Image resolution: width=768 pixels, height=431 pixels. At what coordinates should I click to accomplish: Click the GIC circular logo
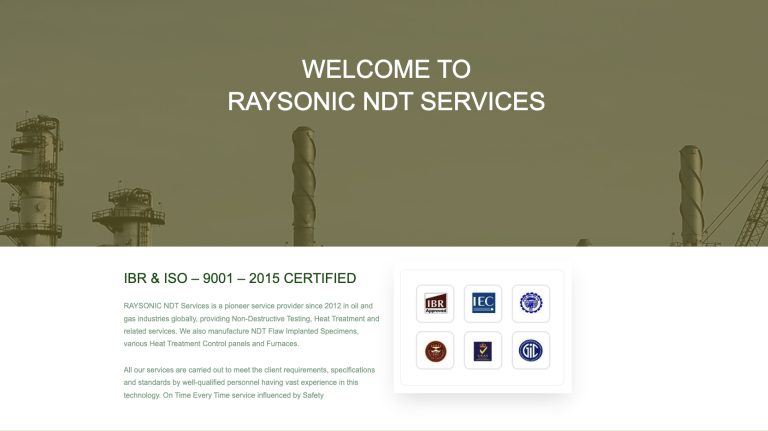click(531, 350)
